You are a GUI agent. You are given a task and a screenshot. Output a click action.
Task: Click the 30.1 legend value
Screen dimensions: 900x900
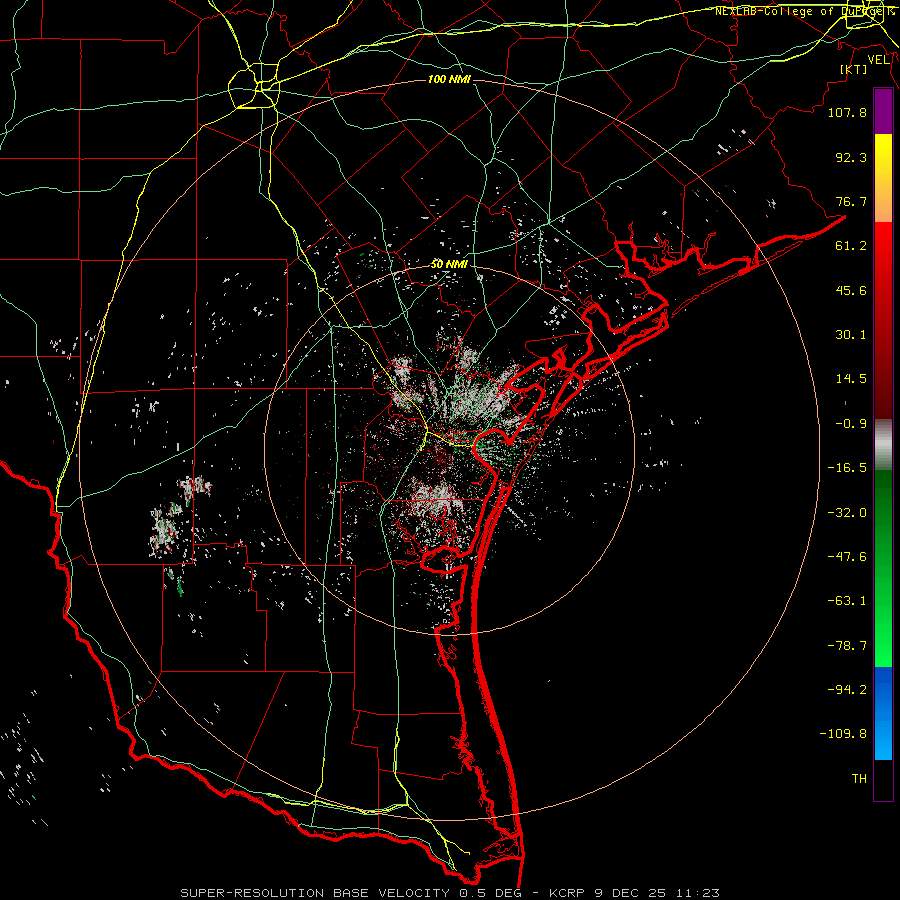point(851,335)
